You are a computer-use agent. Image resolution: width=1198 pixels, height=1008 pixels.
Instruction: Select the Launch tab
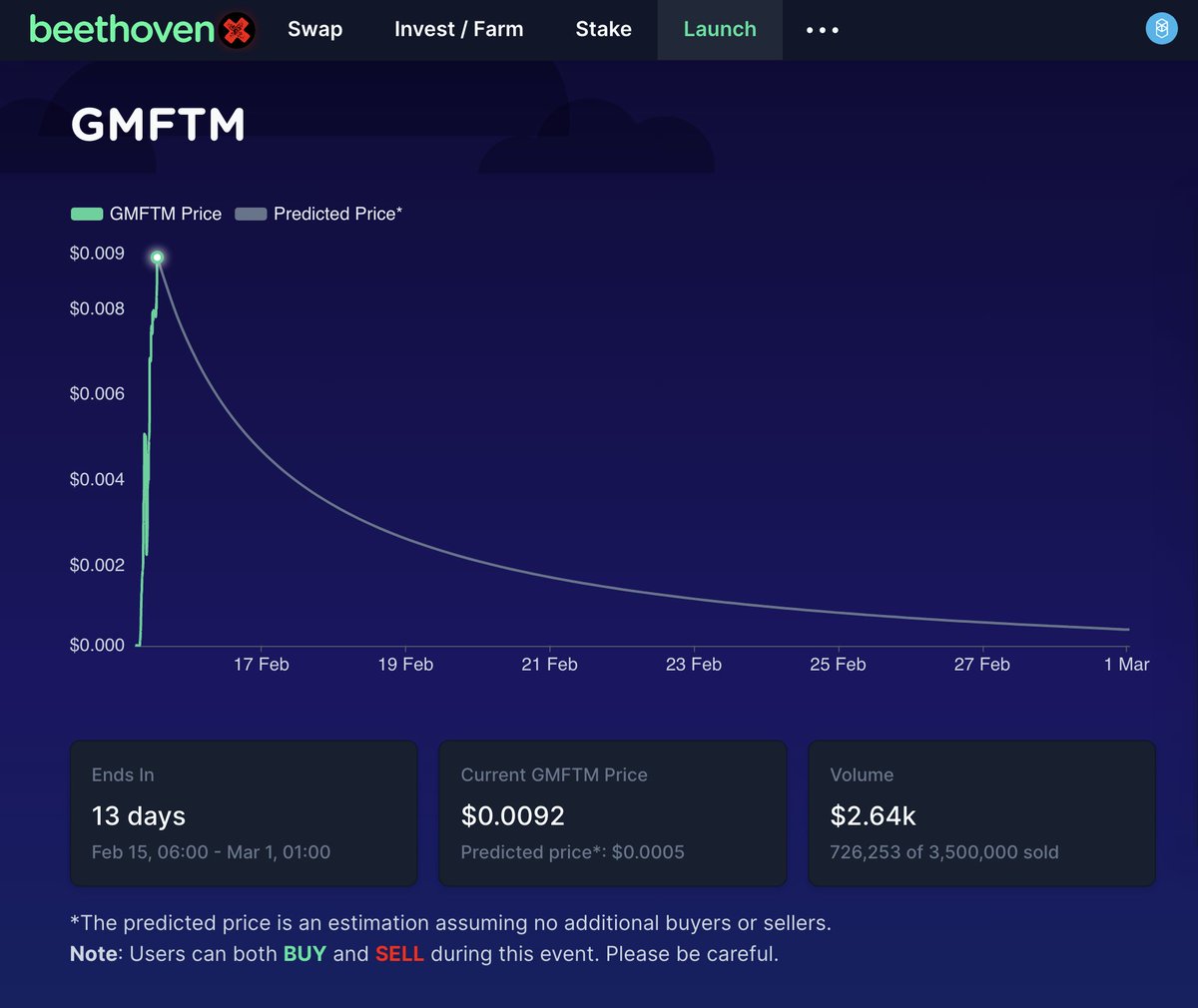click(x=720, y=29)
